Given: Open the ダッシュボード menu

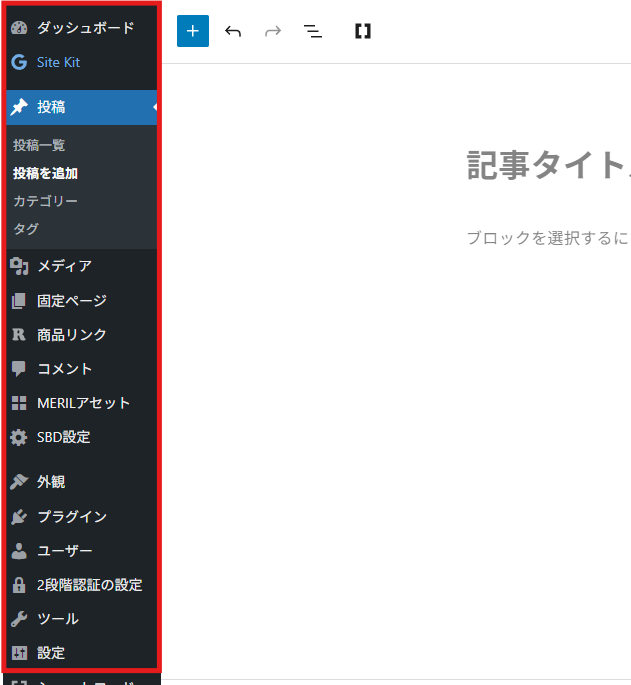Looking at the screenshot, I should pos(85,28).
